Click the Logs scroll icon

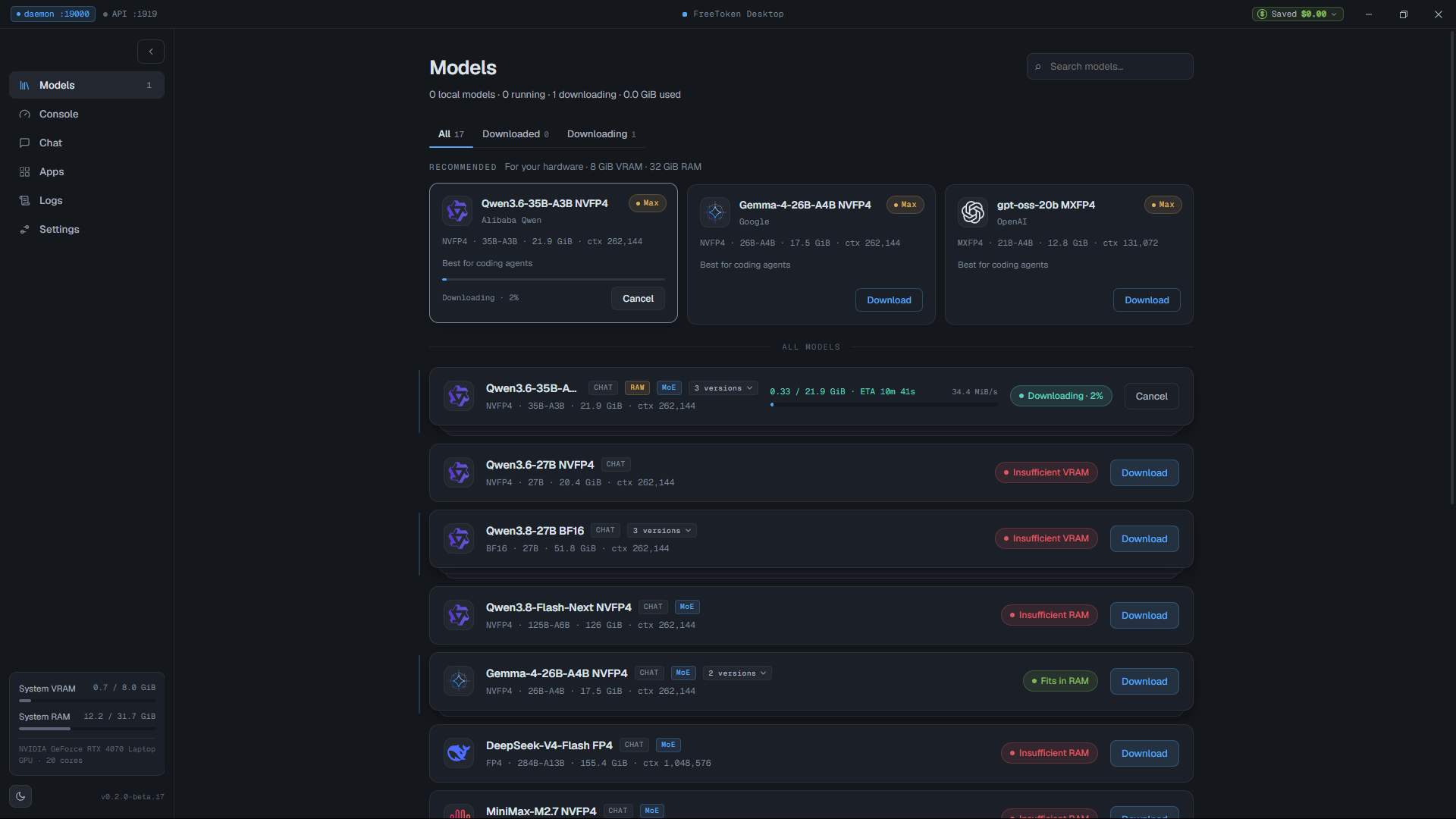[x=24, y=200]
